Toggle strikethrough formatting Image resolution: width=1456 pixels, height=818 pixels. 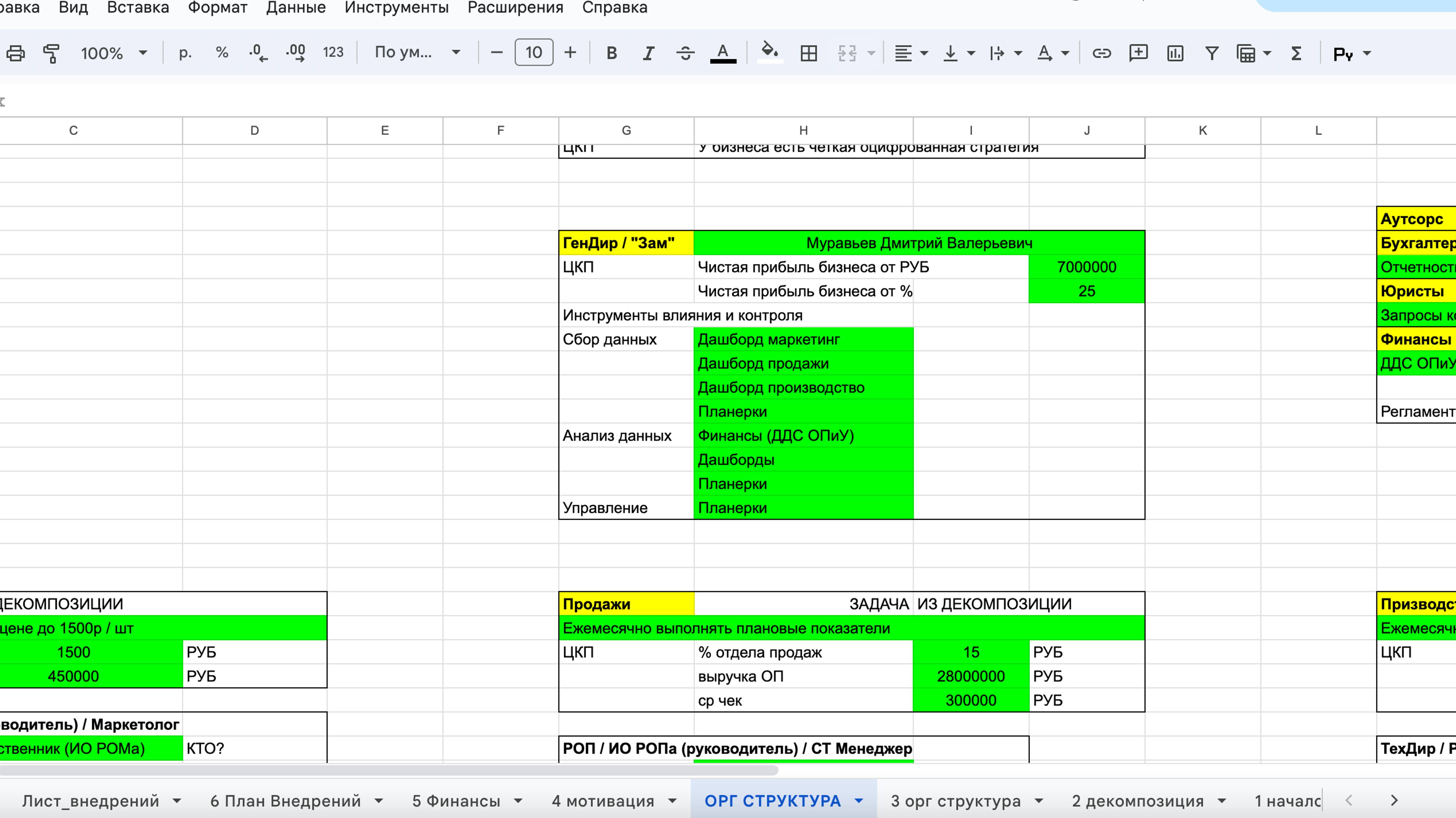pos(685,53)
